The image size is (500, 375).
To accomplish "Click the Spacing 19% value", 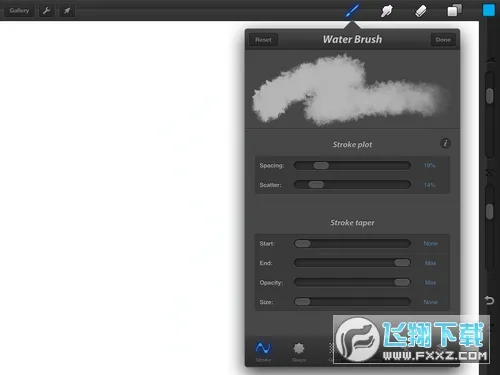I will coord(430,165).
